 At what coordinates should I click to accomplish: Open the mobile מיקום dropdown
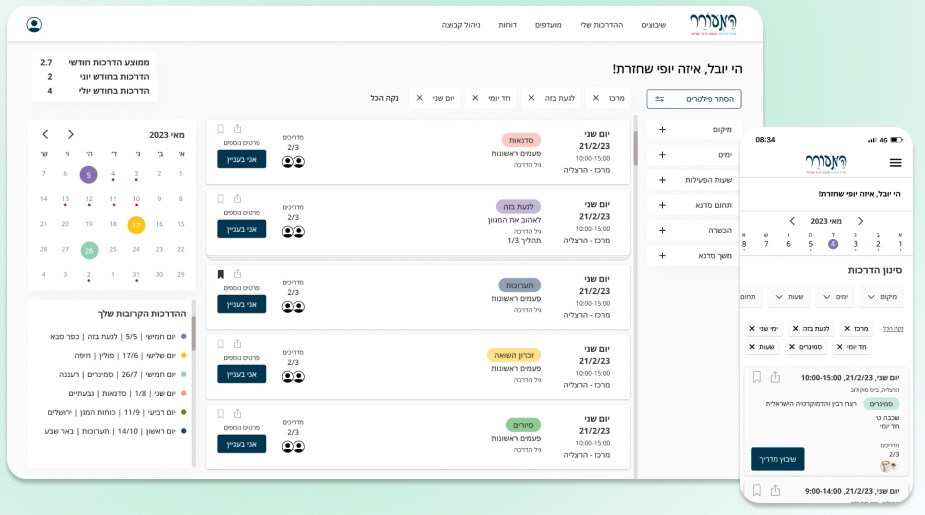pyautogui.click(x=883, y=297)
